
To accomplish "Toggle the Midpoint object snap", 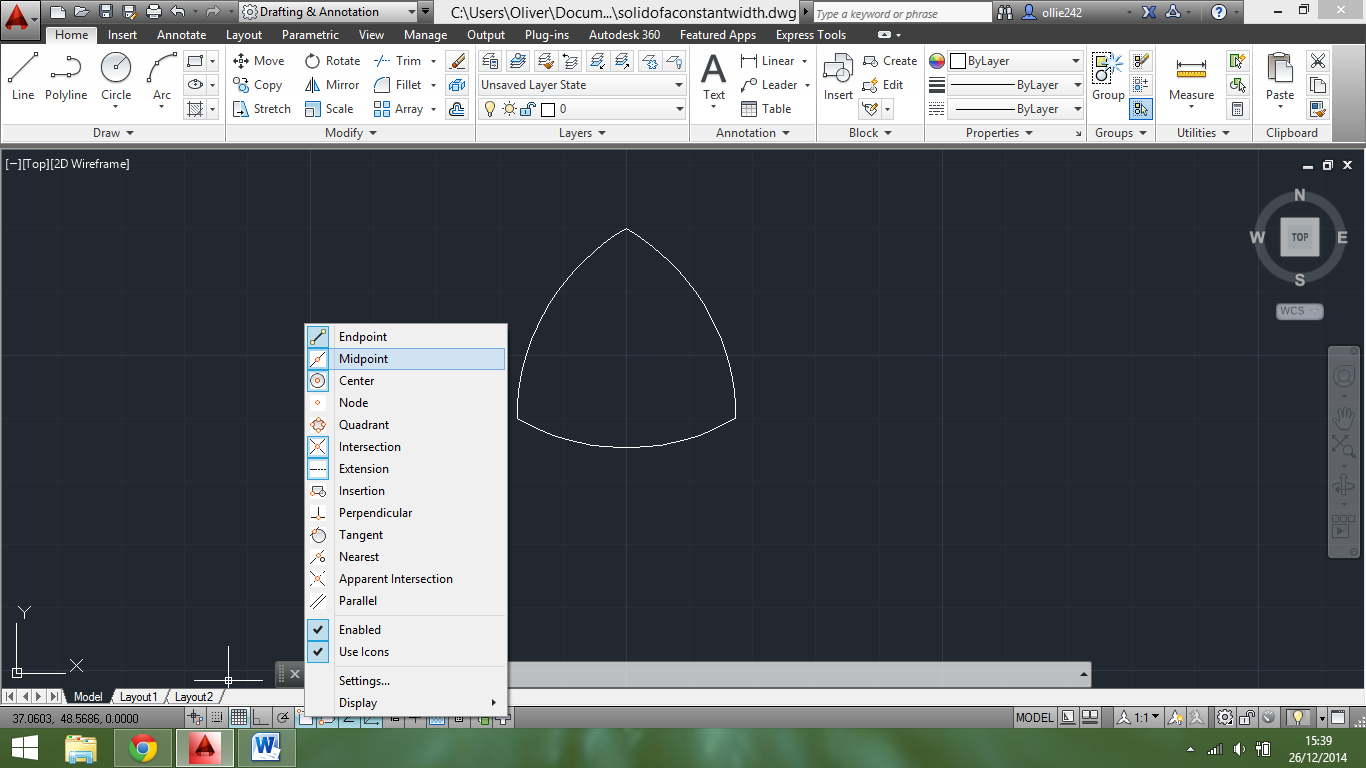I will click(x=406, y=359).
